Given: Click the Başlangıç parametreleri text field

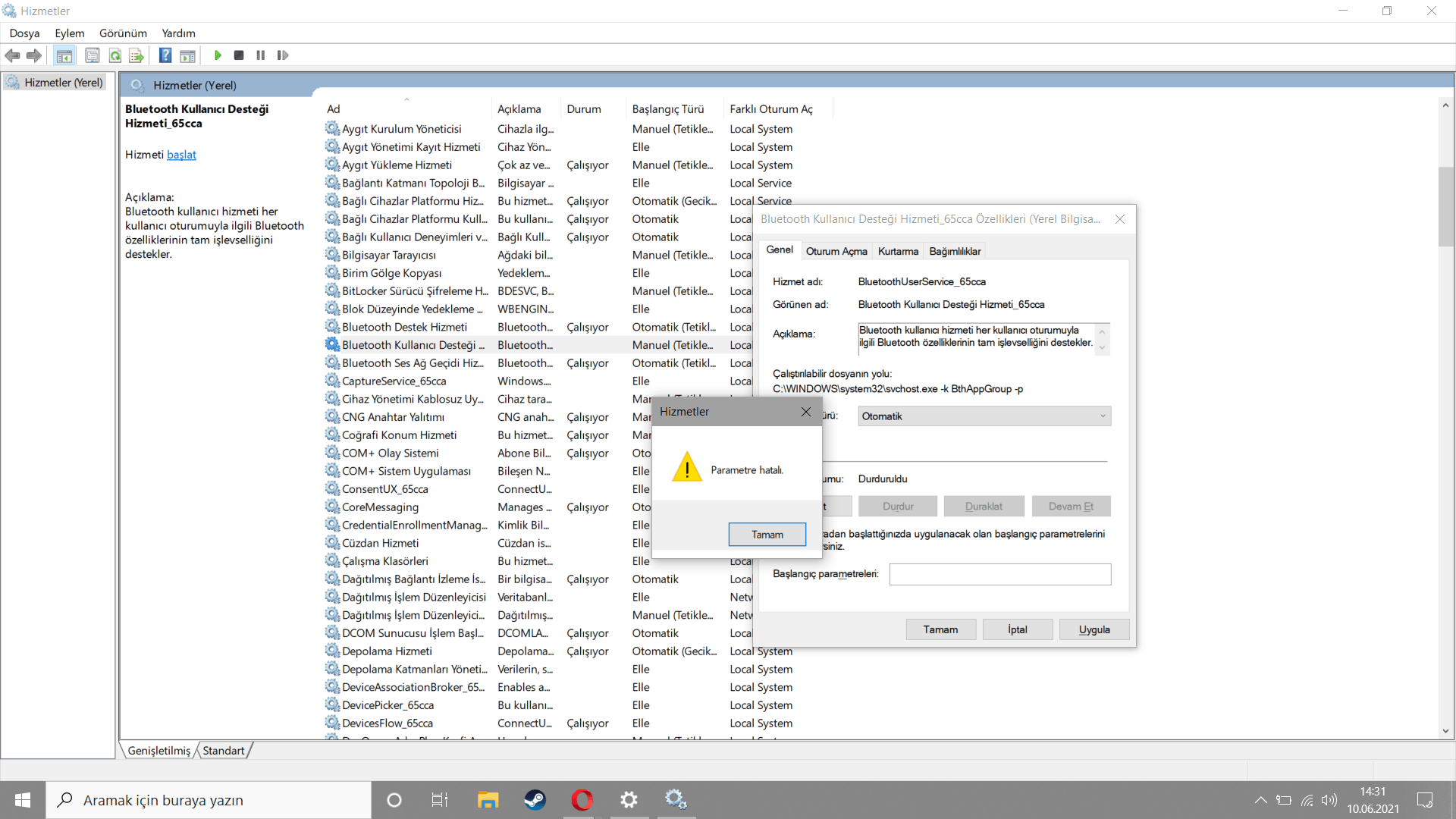Looking at the screenshot, I should click(999, 574).
